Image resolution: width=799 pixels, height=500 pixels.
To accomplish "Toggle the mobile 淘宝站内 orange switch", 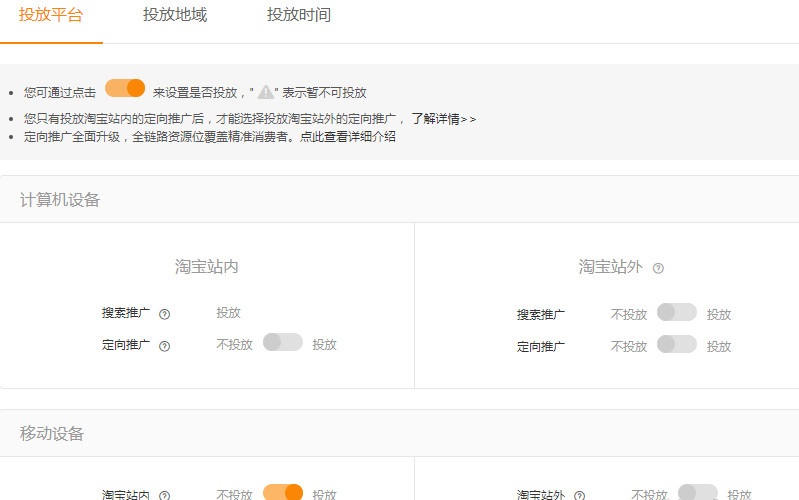I will coord(283,492).
